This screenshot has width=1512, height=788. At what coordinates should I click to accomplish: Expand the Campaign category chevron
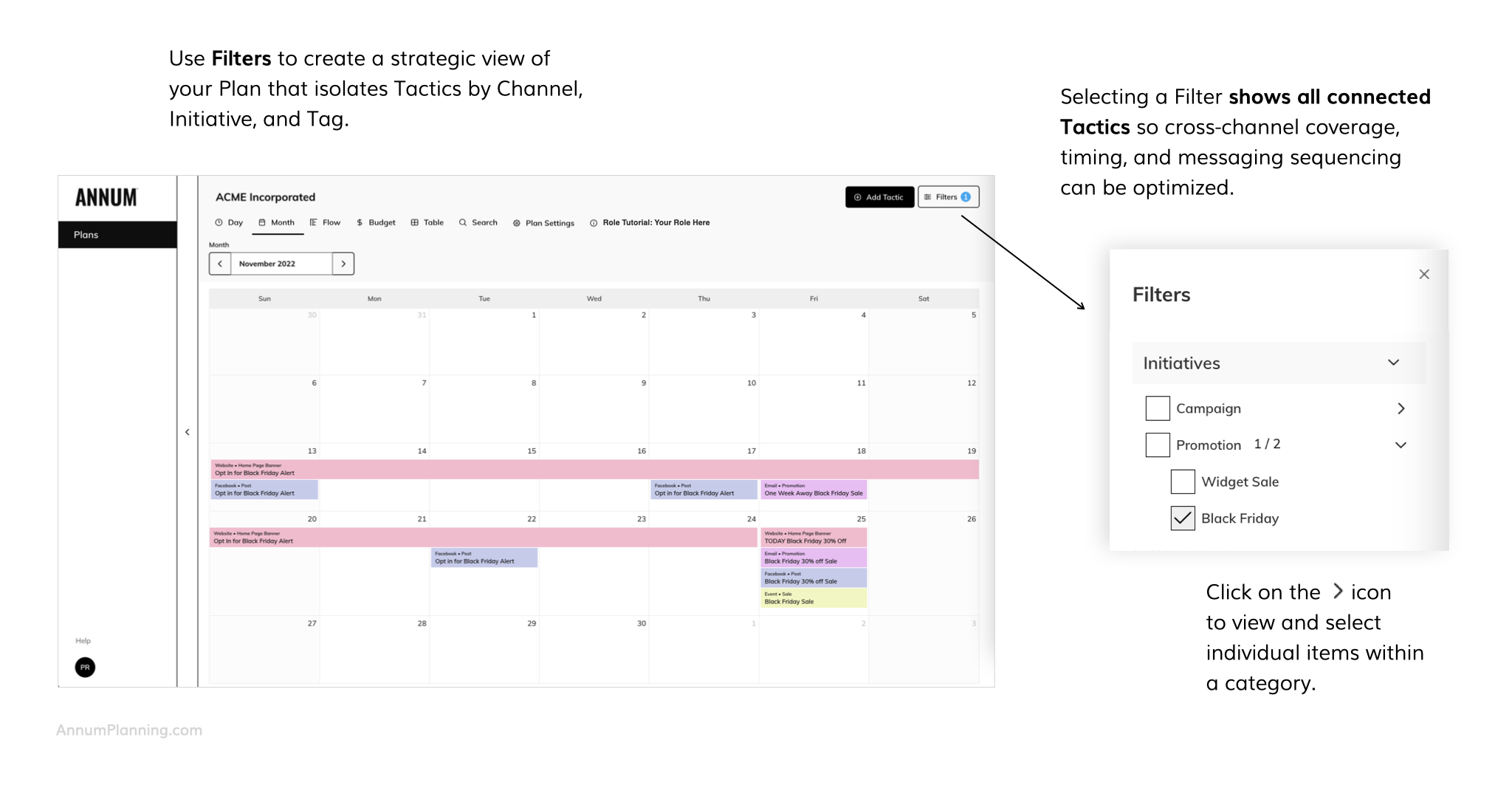click(x=1401, y=408)
